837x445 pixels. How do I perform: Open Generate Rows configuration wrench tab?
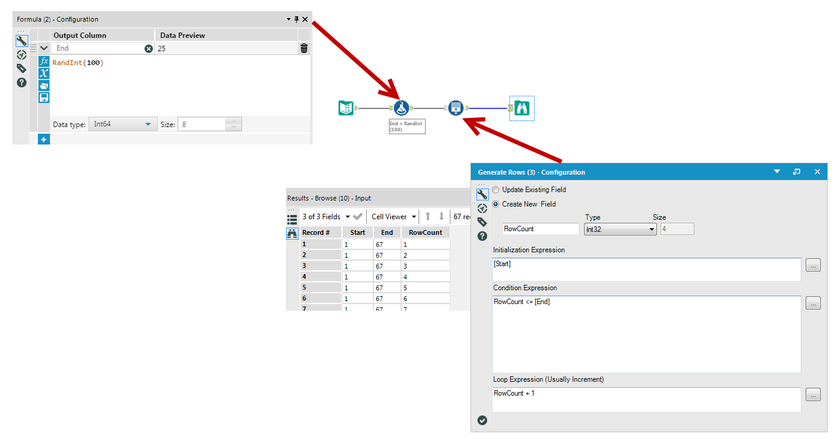click(482, 194)
